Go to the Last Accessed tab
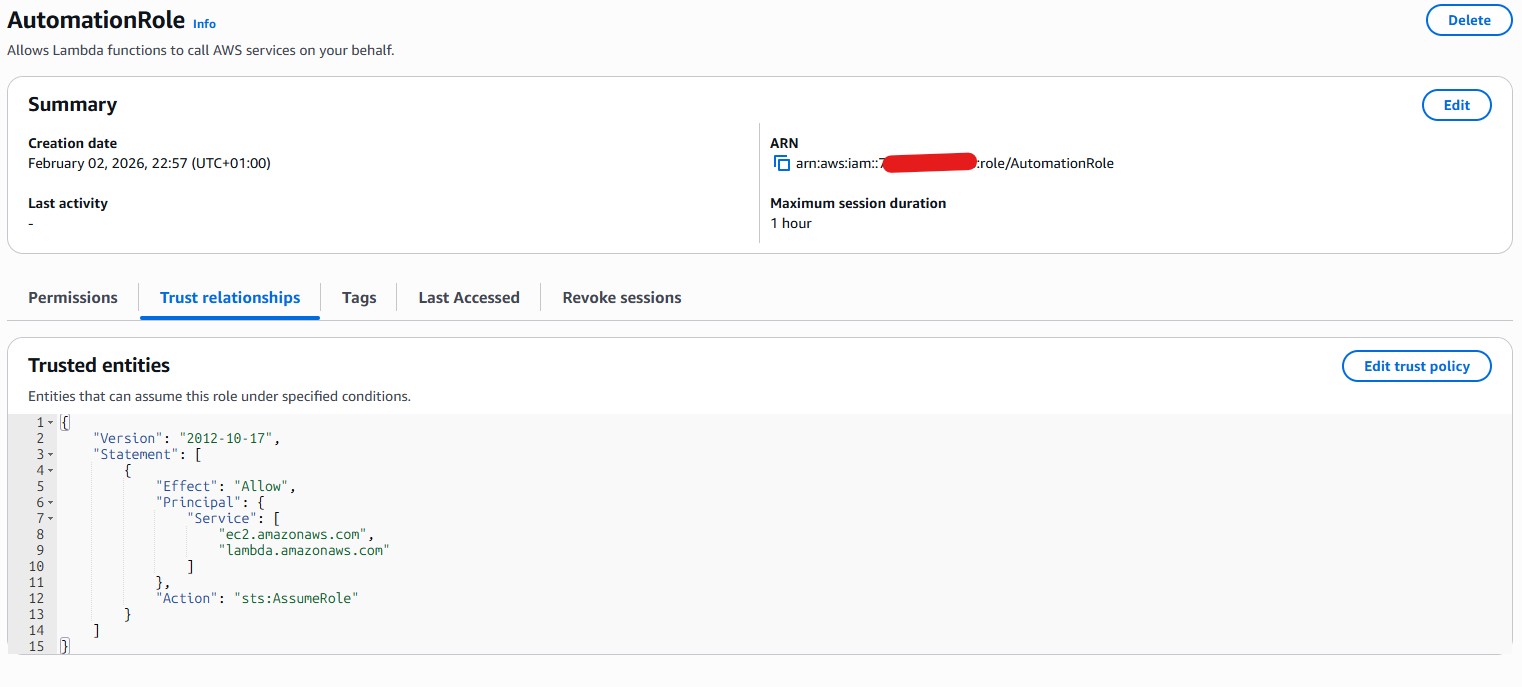Viewport: 1522px width, 687px height. pos(469,297)
